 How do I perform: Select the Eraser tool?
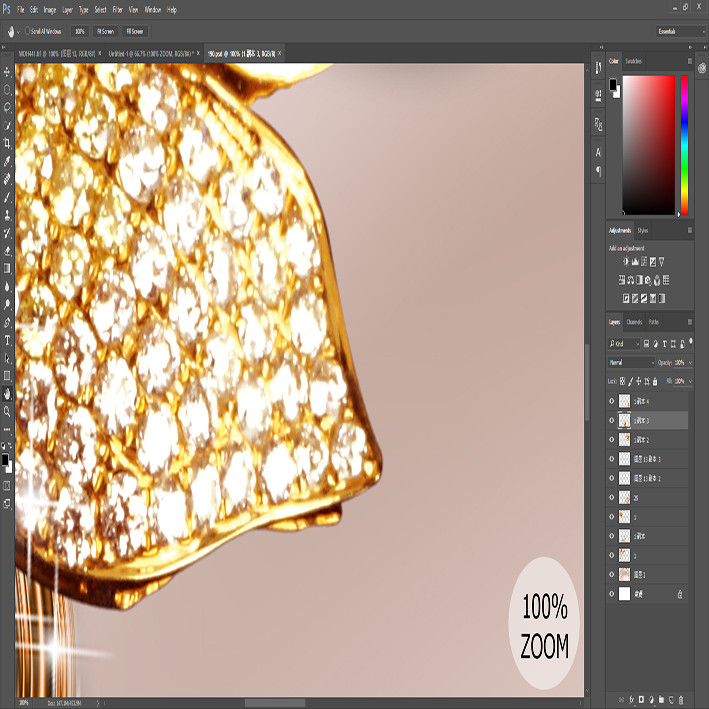click(x=7, y=251)
